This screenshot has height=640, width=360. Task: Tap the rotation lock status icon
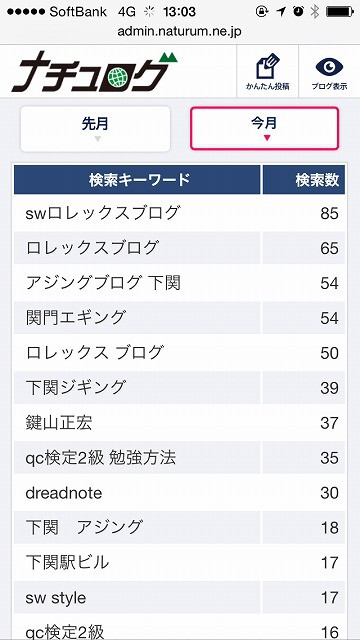click(262, 12)
